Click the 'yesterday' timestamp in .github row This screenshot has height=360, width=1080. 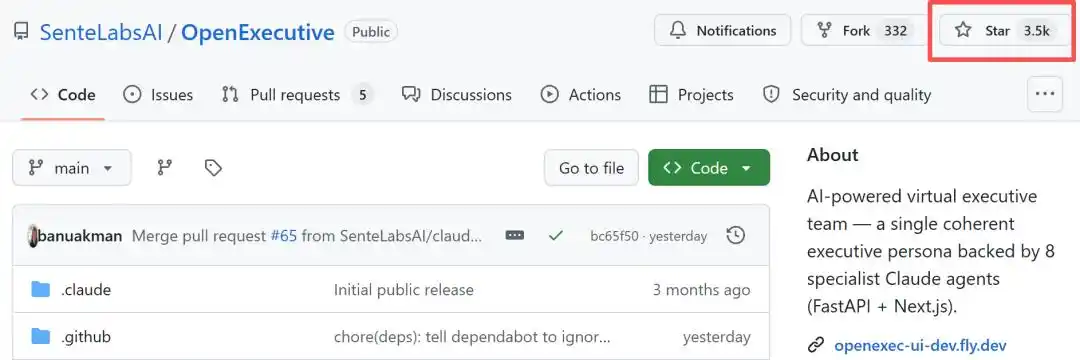pyautogui.click(x=717, y=337)
